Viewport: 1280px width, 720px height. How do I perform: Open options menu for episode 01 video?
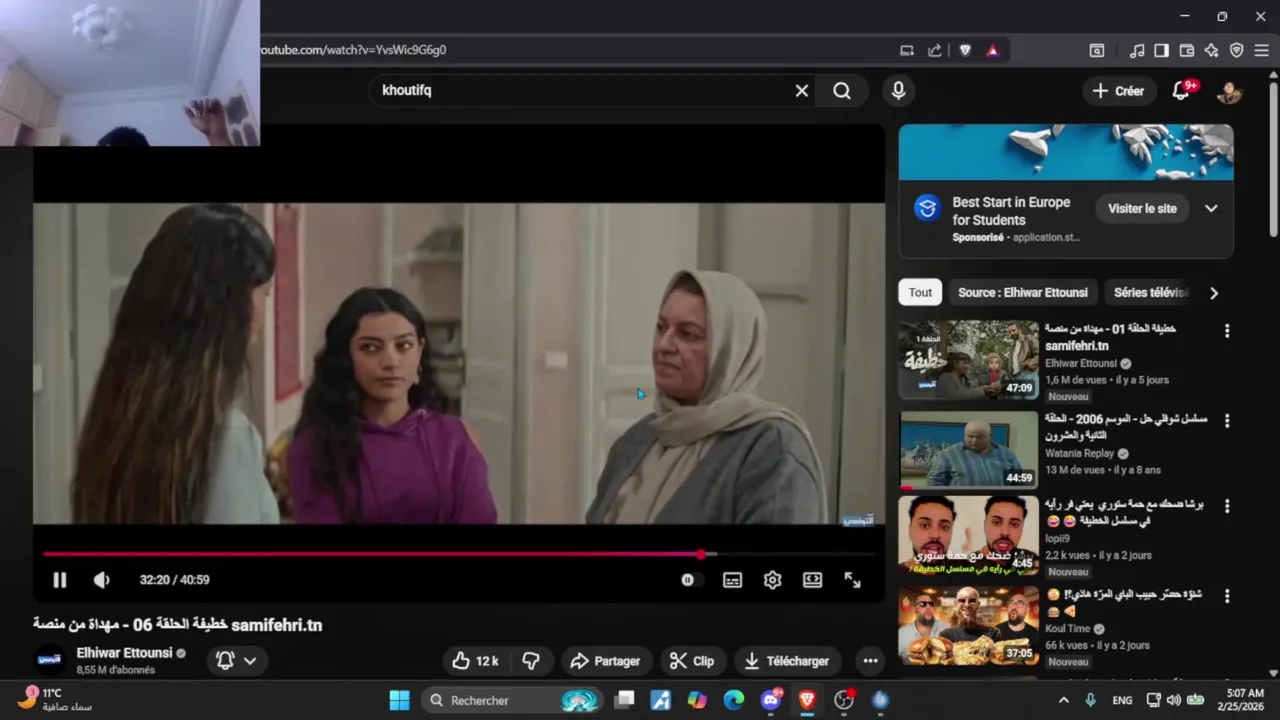(x=1227, y=331)
